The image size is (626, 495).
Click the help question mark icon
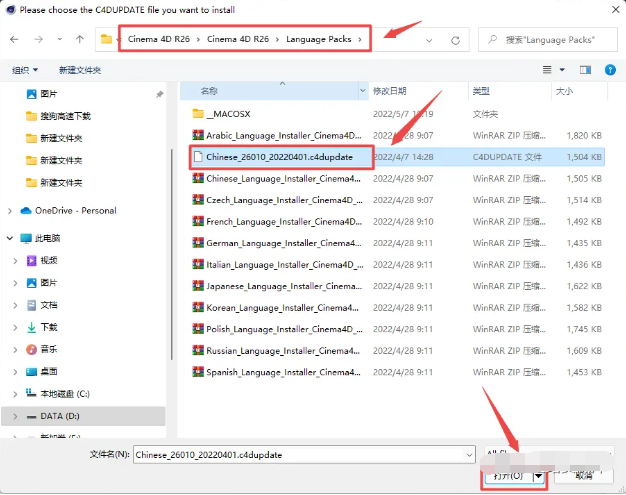(x=610, y=69)
